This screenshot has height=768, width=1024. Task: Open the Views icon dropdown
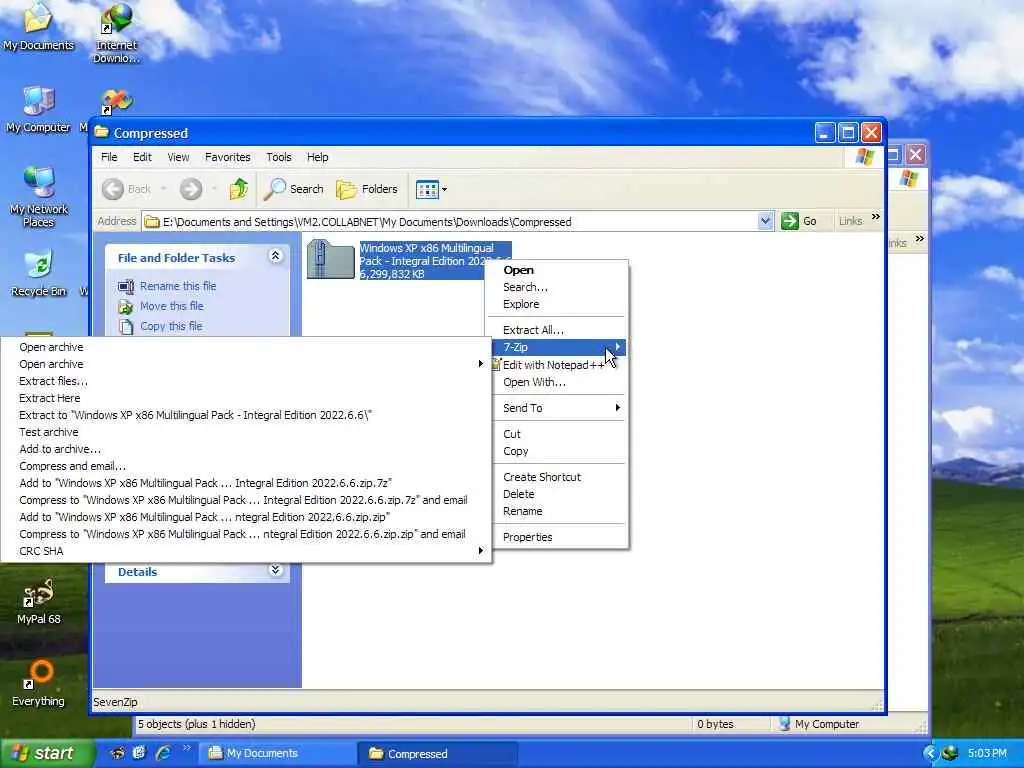pos(432,189)
